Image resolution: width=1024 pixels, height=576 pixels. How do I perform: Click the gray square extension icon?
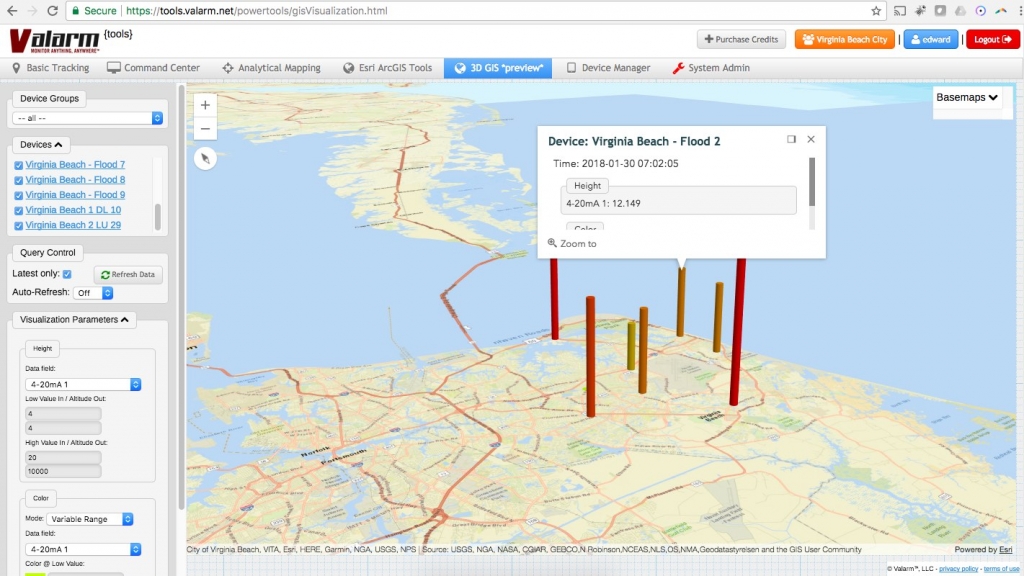[940, 11]
